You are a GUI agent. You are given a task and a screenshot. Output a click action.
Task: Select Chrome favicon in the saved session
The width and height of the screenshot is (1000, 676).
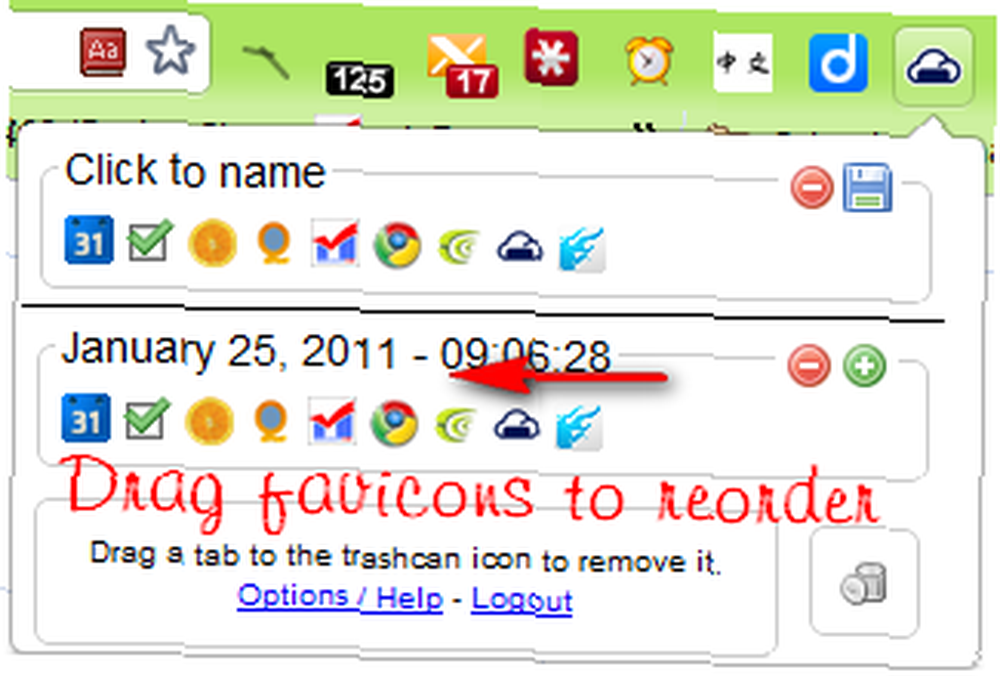(394, 422)
